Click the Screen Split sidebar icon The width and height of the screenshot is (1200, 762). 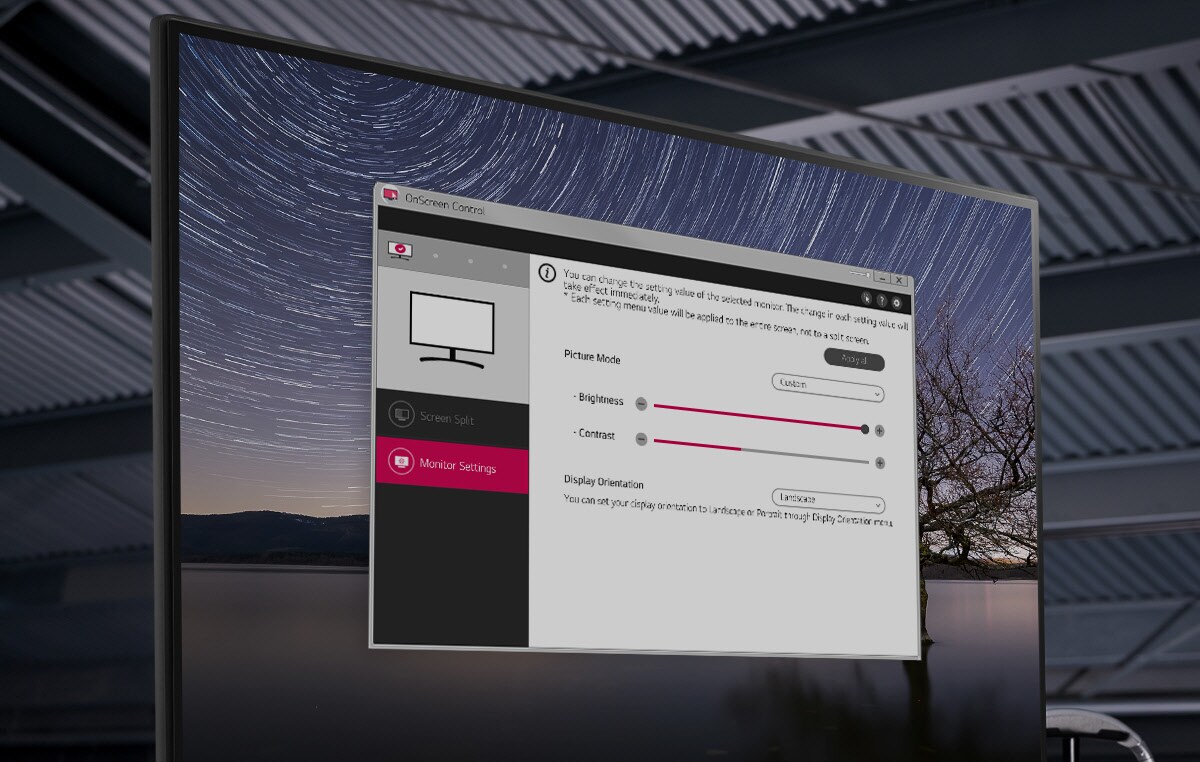[x=401, y=413]
